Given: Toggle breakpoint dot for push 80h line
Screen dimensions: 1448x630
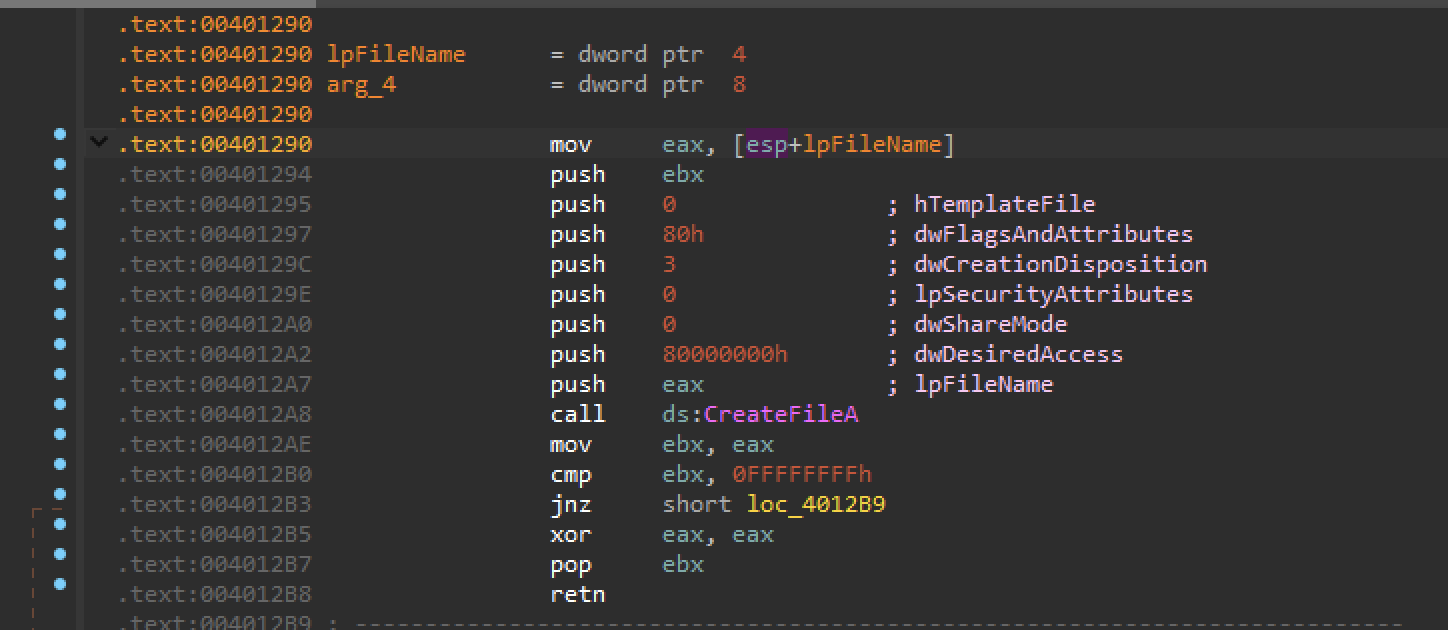Looking at the screenshot, I should pyautogui.click(x=60, y=224).
